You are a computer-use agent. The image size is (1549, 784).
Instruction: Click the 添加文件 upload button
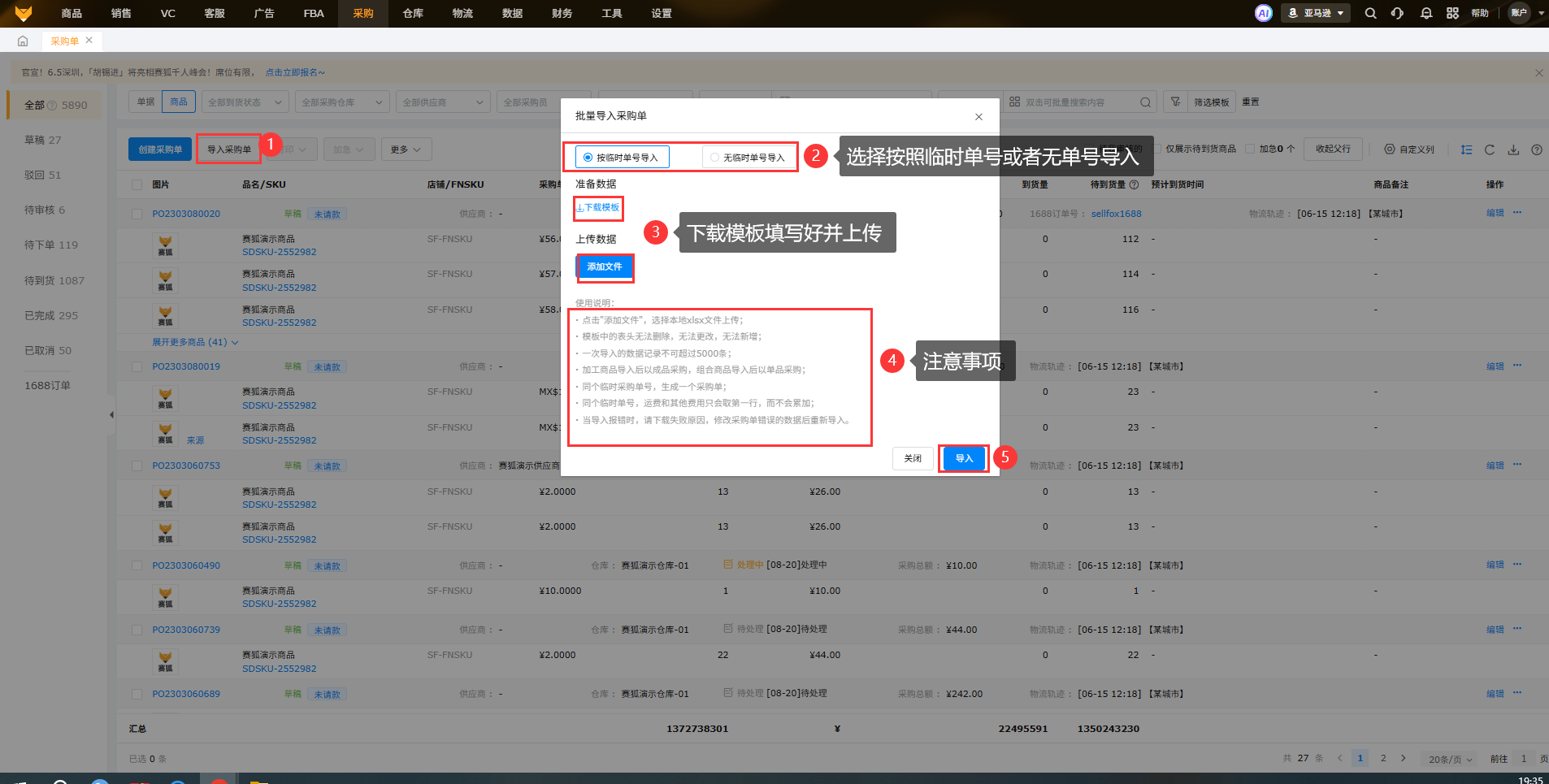[x=604, y=266]
